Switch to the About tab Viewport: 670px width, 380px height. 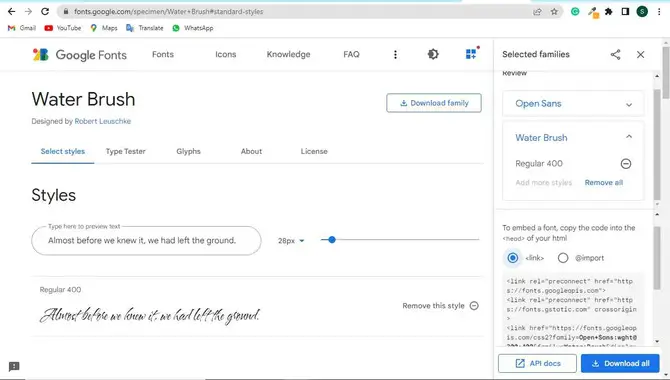point(251,151)
